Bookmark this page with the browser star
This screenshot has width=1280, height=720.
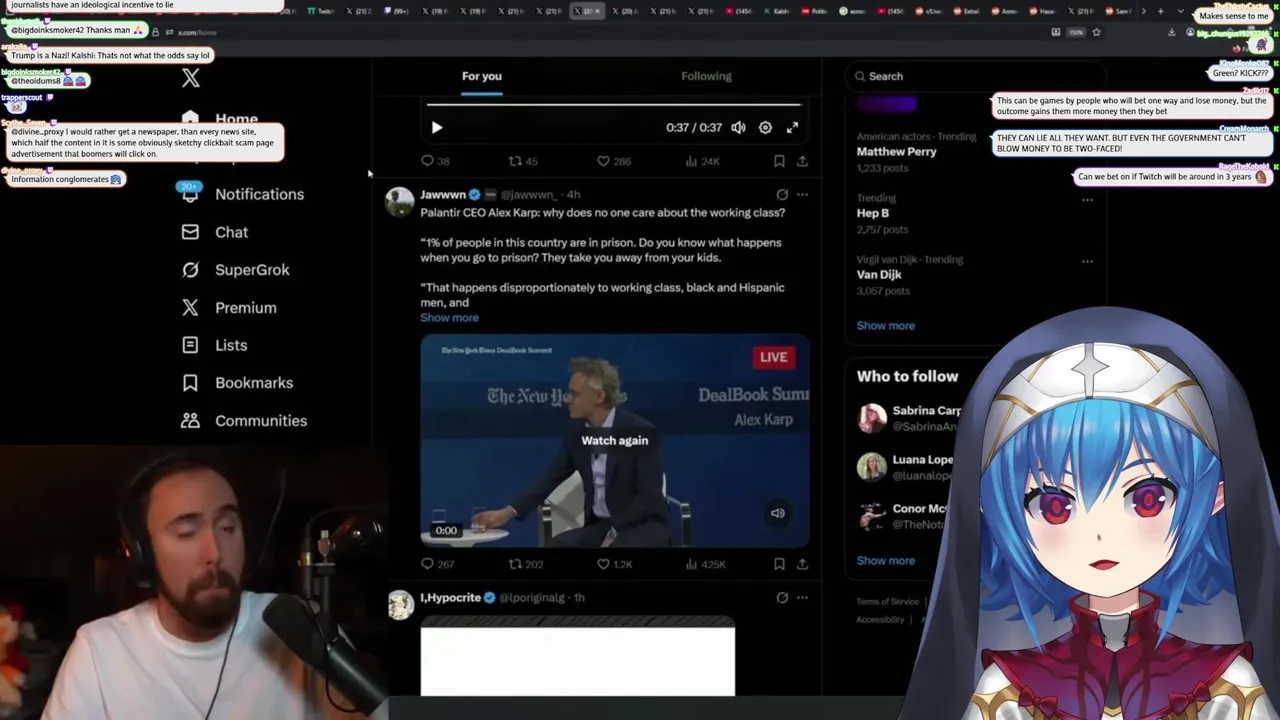(1096, 32)
